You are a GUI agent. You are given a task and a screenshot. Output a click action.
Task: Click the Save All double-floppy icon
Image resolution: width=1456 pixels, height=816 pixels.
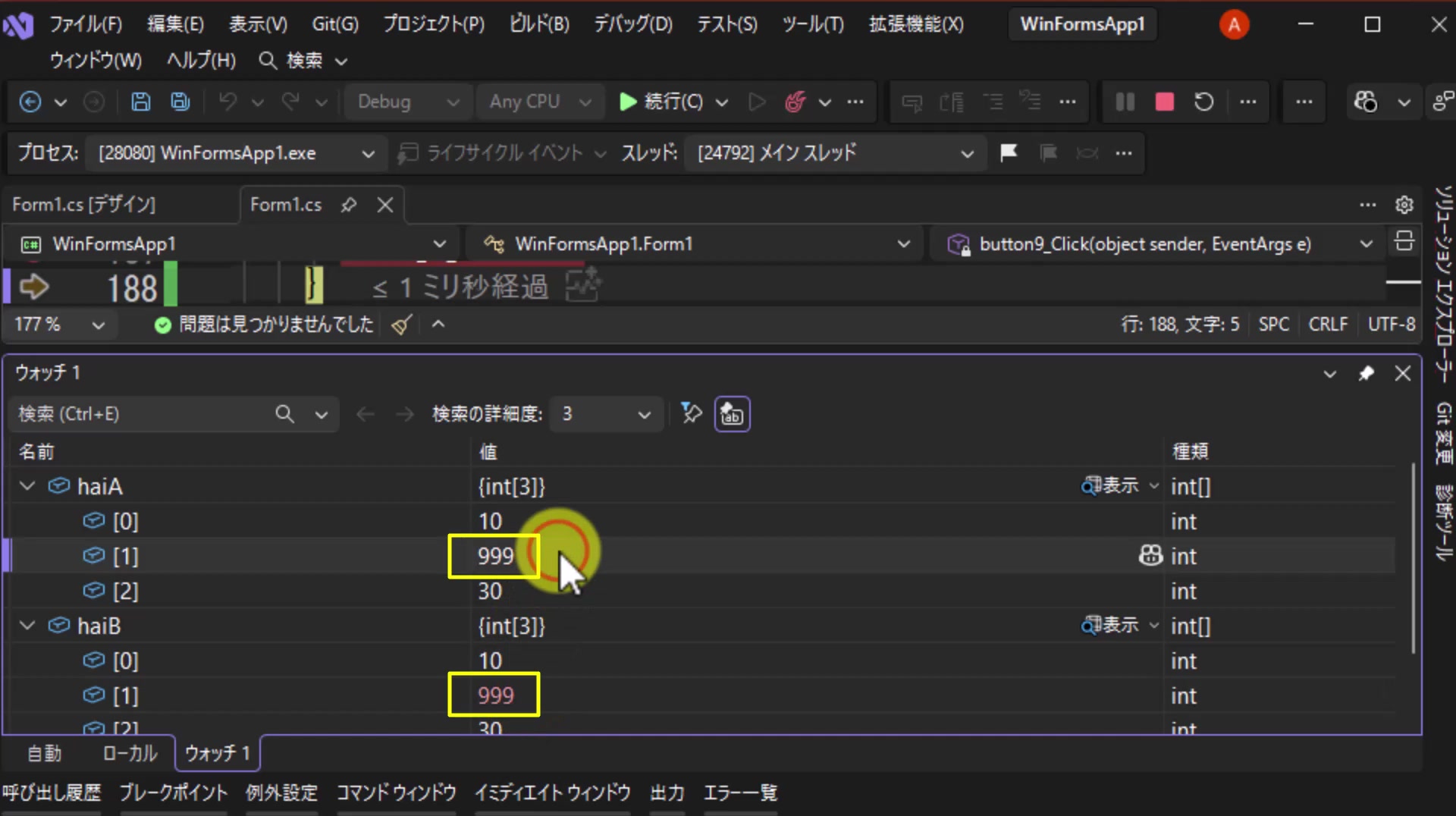(180, 102)
